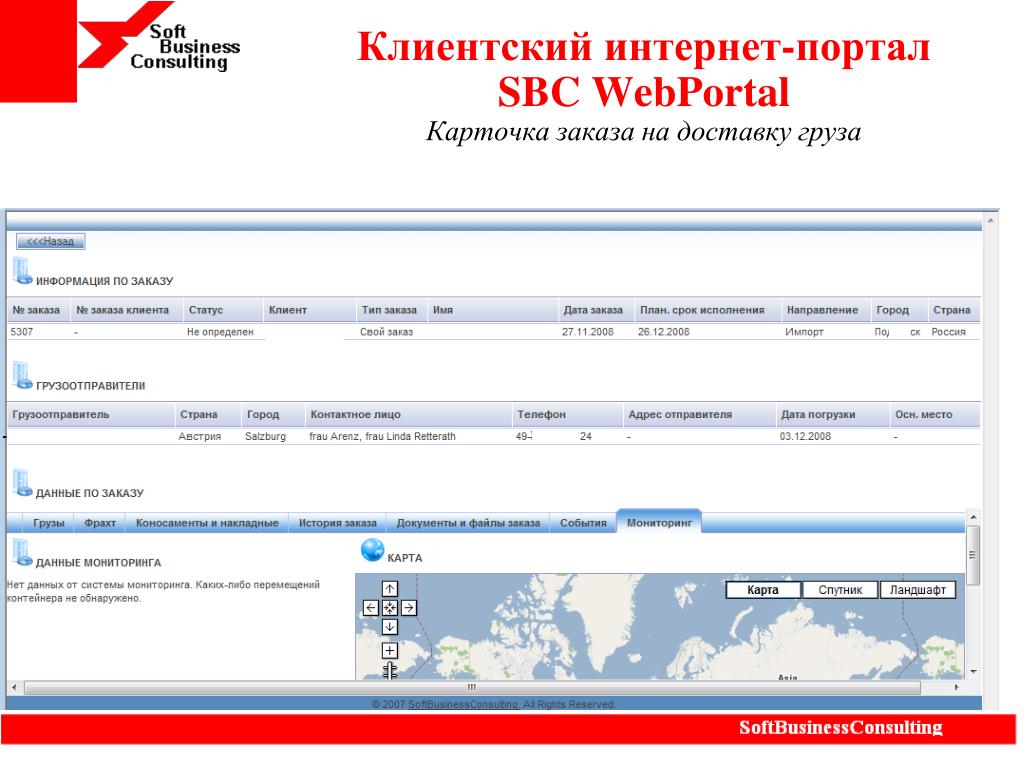Switch map to Карта view

tap(763, 590)
